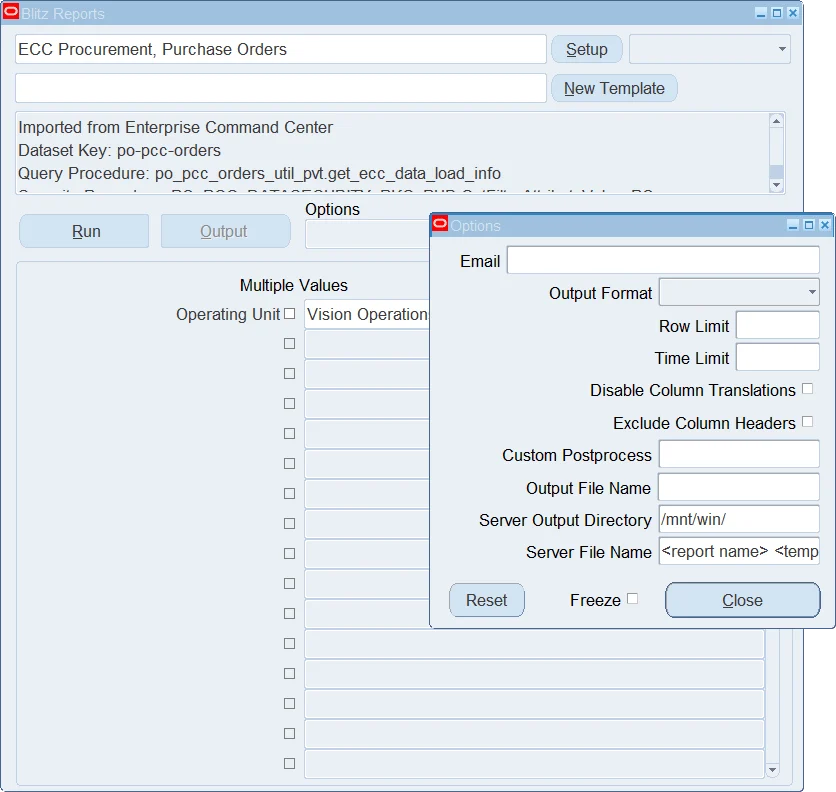Minimize the Blitz Reports window

pyautogui.click(x=761, y=13)
